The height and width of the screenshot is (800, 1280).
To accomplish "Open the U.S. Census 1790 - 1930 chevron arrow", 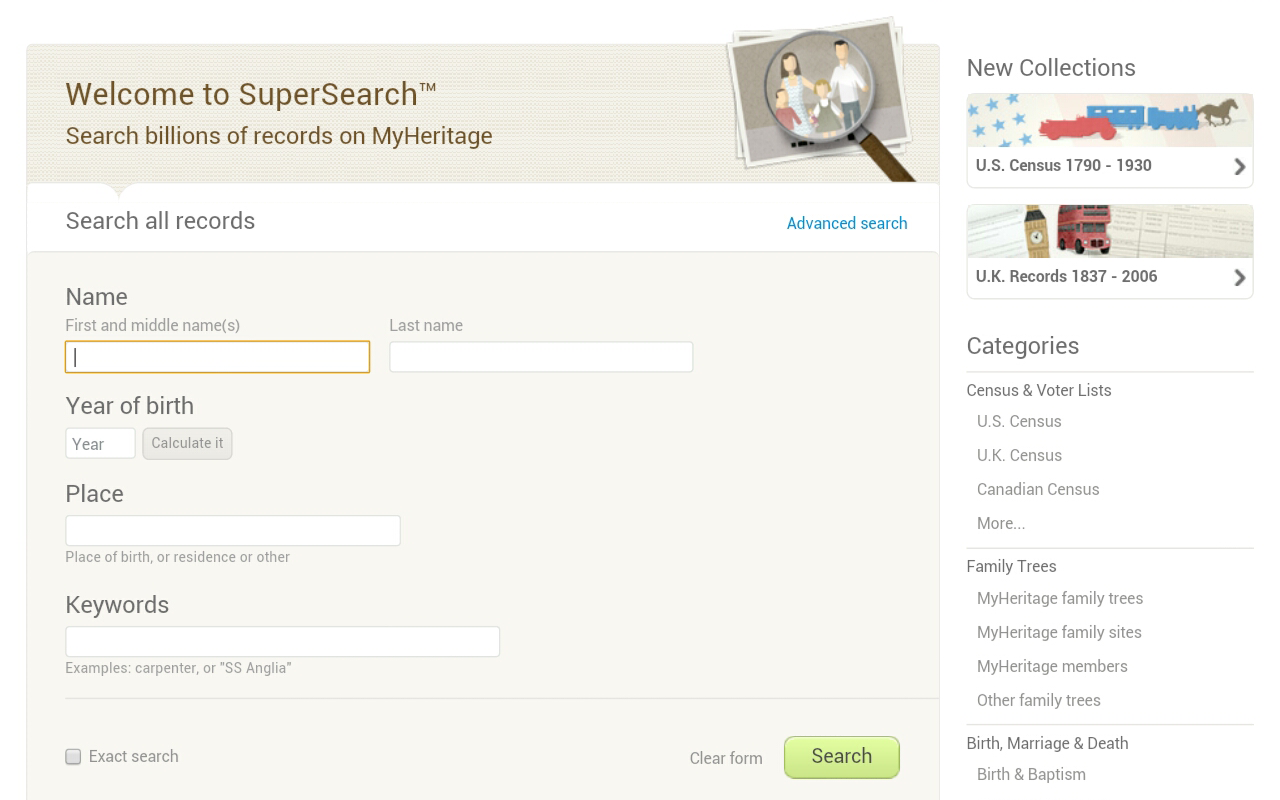I will coord(1239,167).
